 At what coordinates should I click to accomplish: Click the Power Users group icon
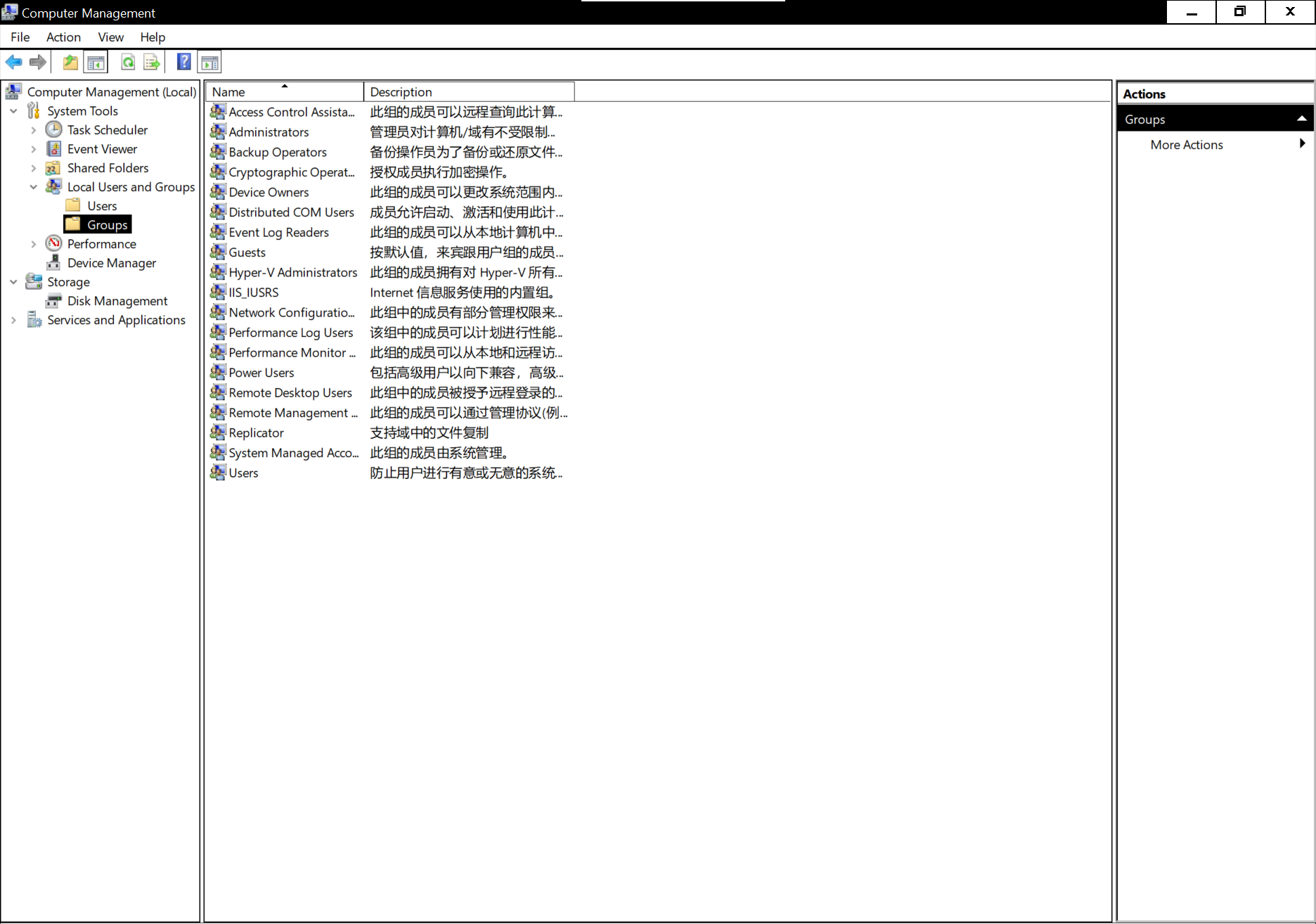click(218, 372)
